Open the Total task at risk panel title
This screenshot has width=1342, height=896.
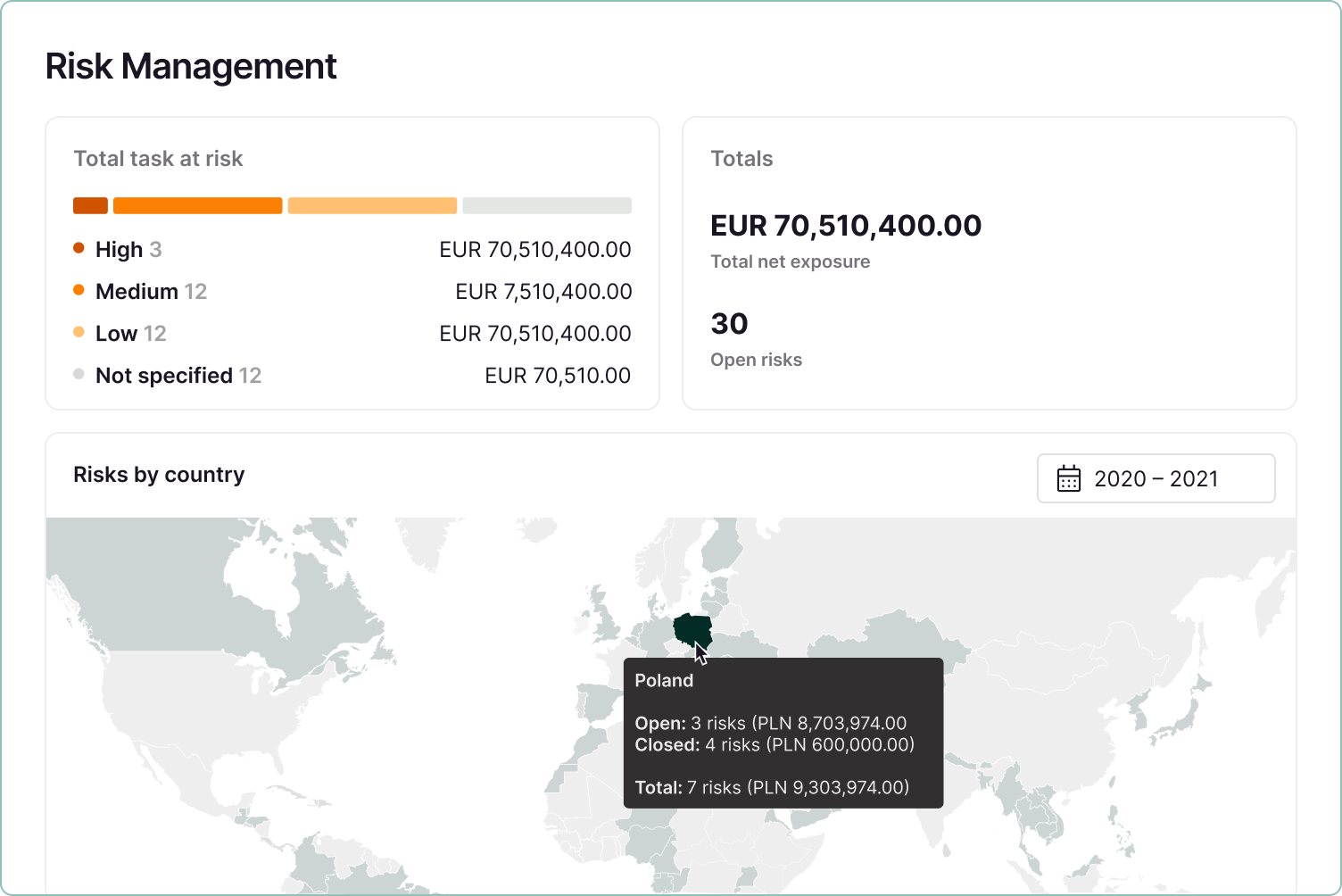[x=158, y=158]
